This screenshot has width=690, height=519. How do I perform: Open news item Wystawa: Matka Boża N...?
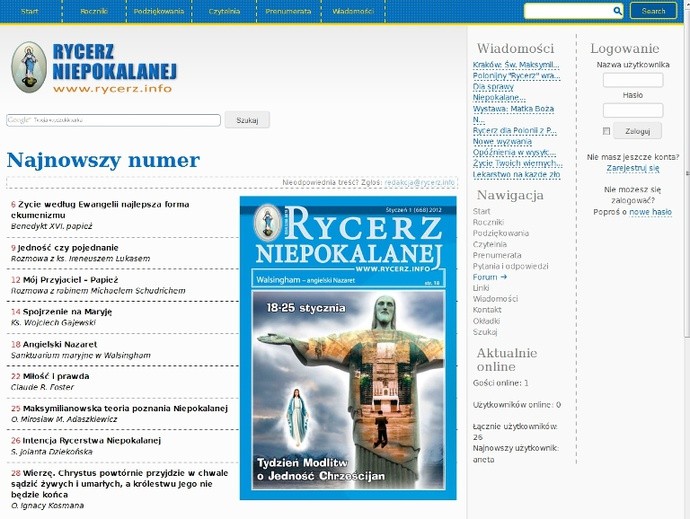coord(513,114)
